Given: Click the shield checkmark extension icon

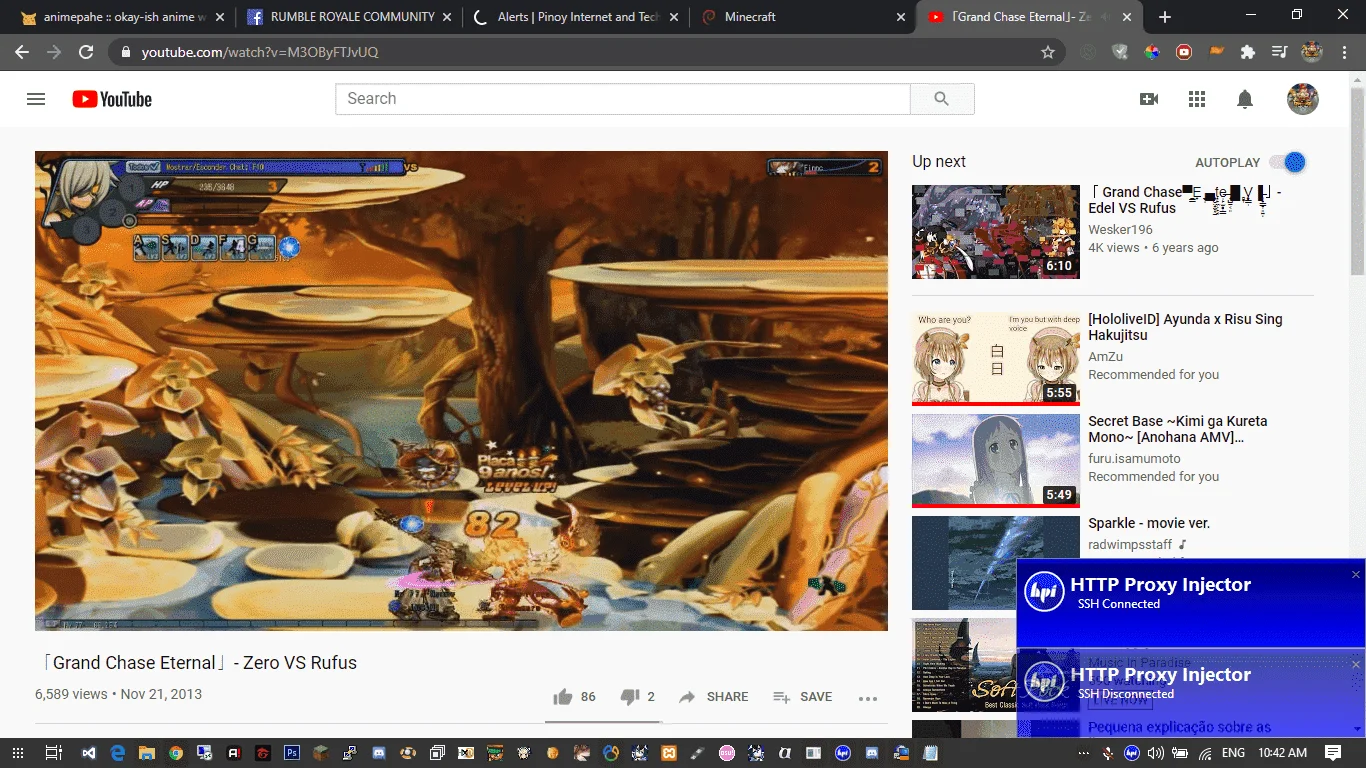Looking at the screenshot, I should pos(1120,52).
